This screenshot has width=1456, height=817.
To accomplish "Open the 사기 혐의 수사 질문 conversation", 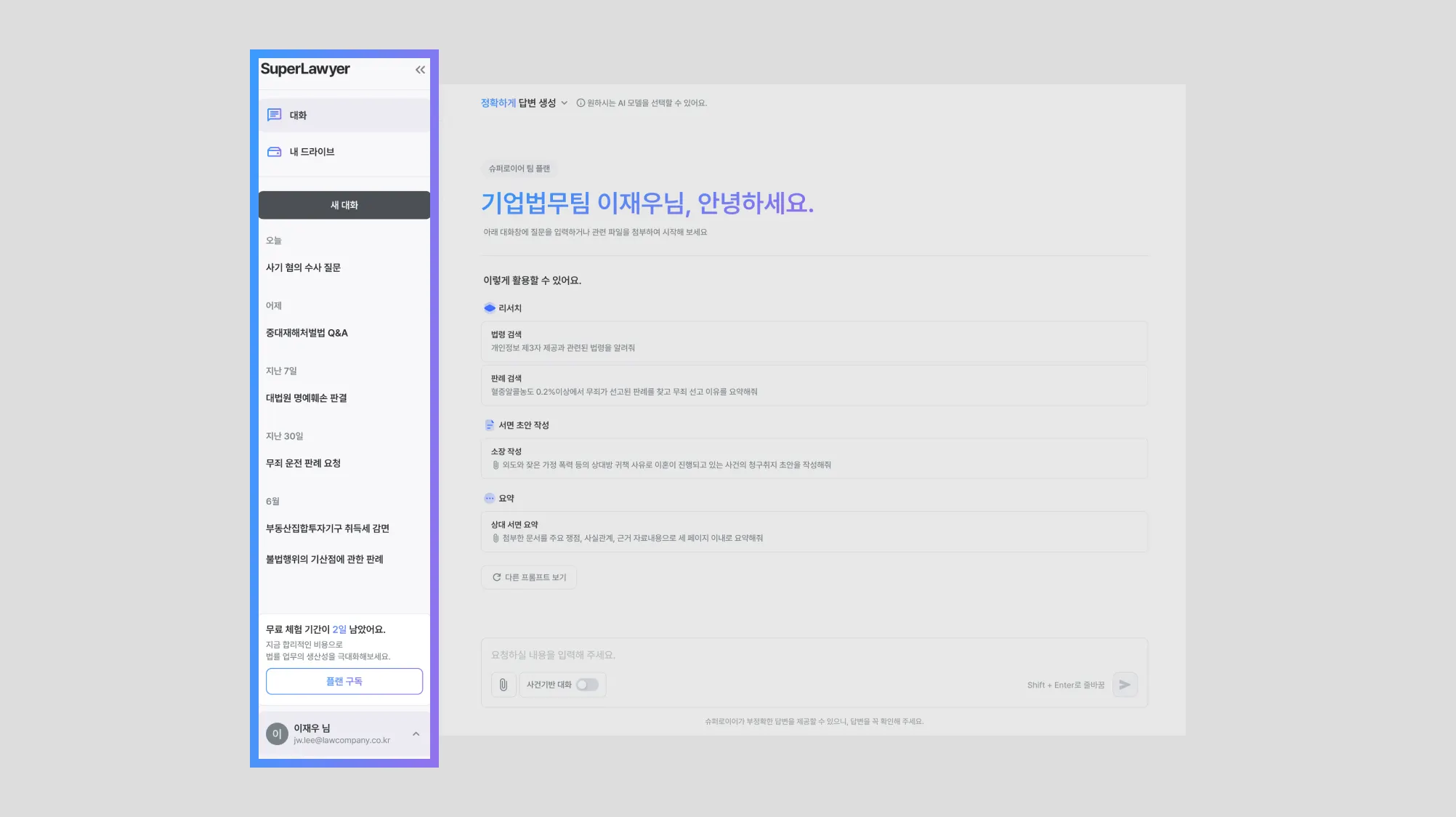I will point(303,267).
